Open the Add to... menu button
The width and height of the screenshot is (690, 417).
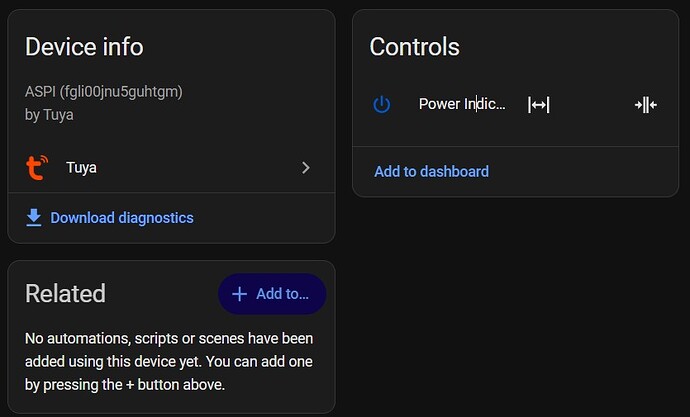pos(272,294)
